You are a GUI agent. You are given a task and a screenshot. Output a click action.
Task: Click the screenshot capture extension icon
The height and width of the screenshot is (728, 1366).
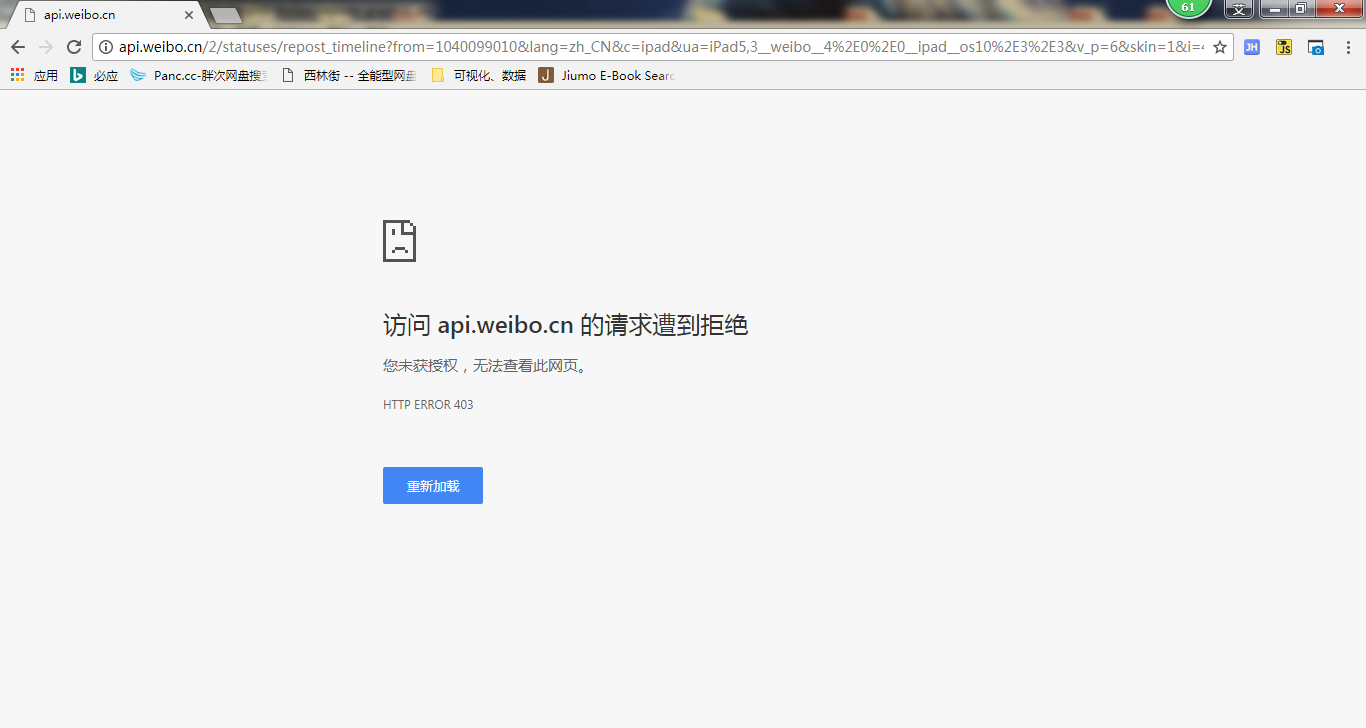click(x=1315, y=46)
